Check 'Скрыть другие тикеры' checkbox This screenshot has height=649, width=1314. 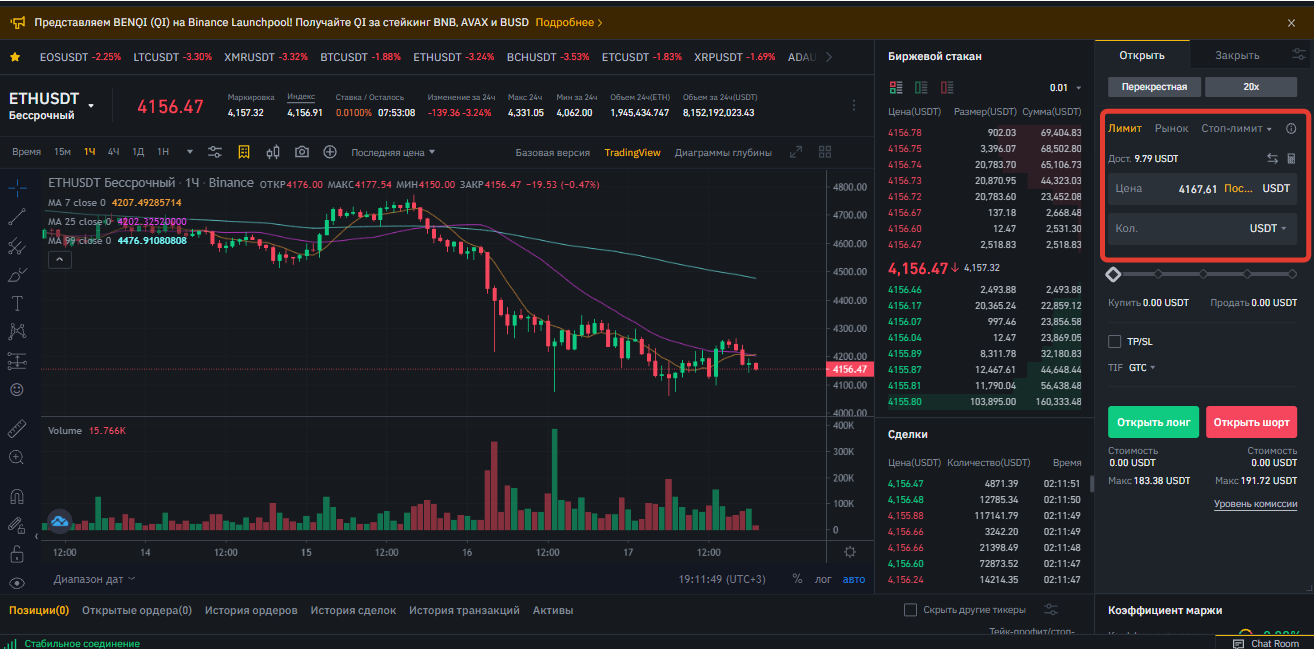pos(910,610)
